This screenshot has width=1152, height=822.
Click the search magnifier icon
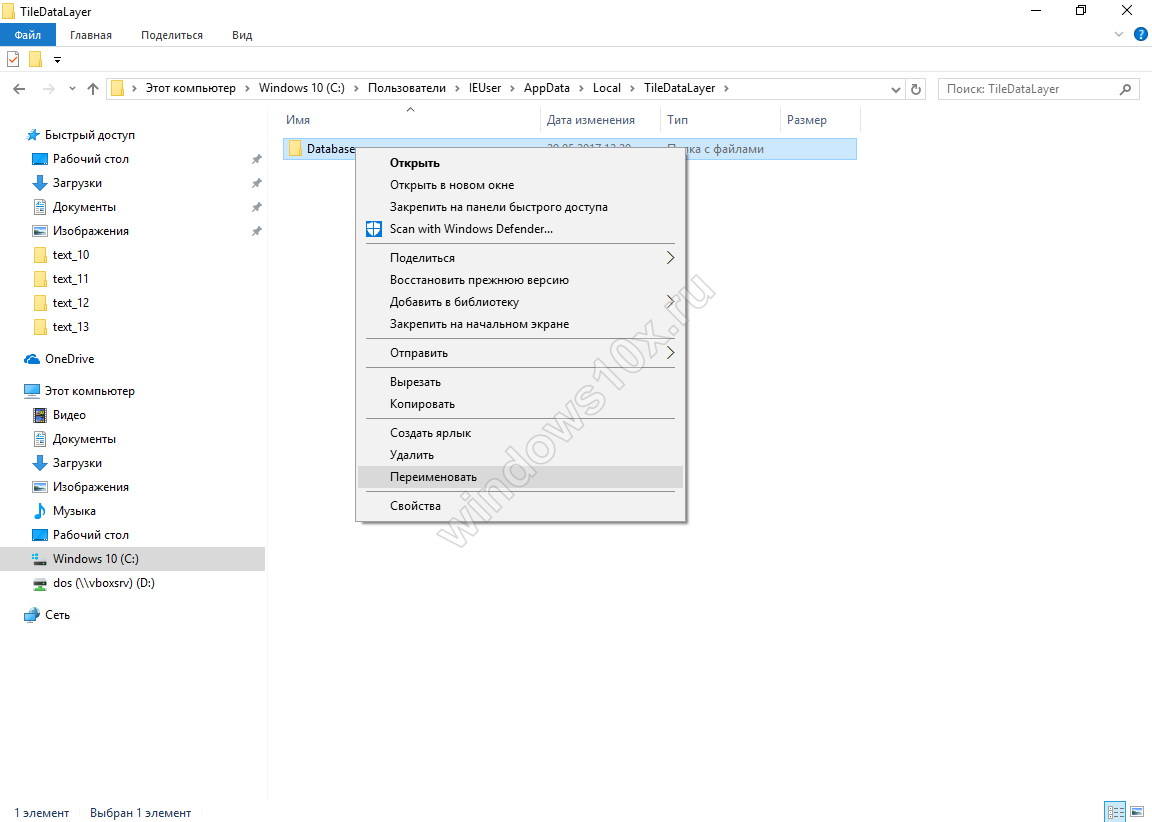1126,89
